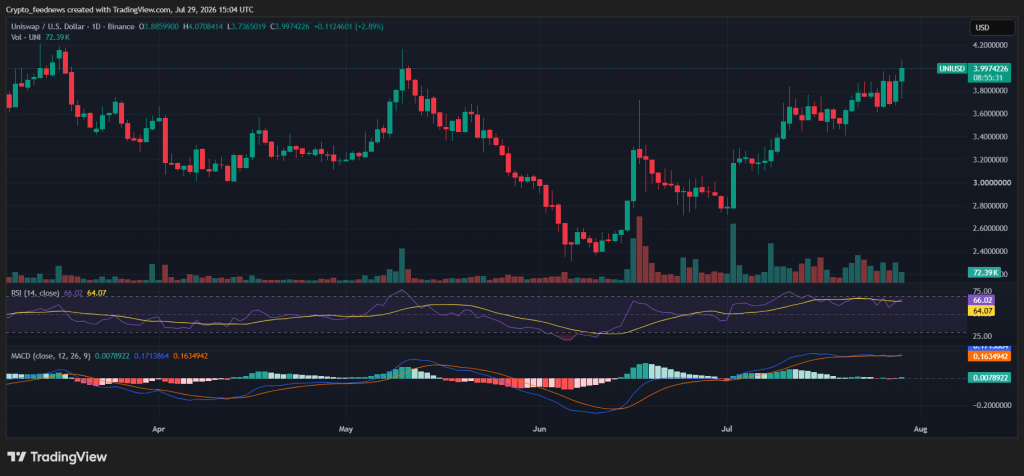The height and width of the screenshot is (476, 1024).
Task: Click the 3.0000000 price axis label
Action: click(992, 183)
